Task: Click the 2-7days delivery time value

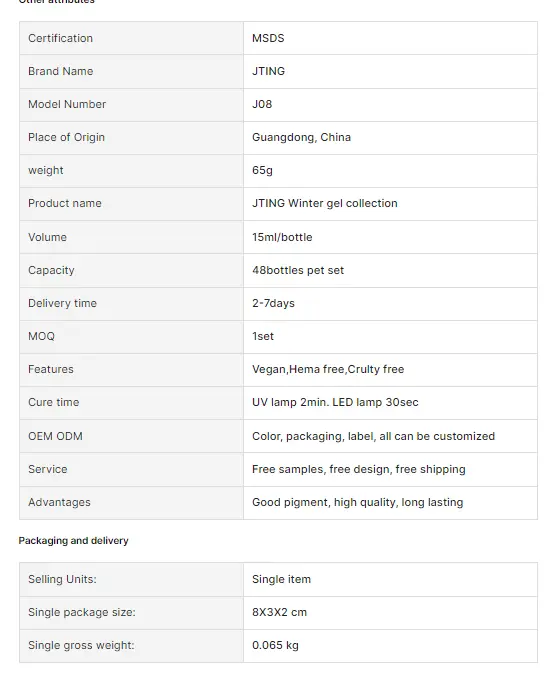Action: (x=273, y=304)
